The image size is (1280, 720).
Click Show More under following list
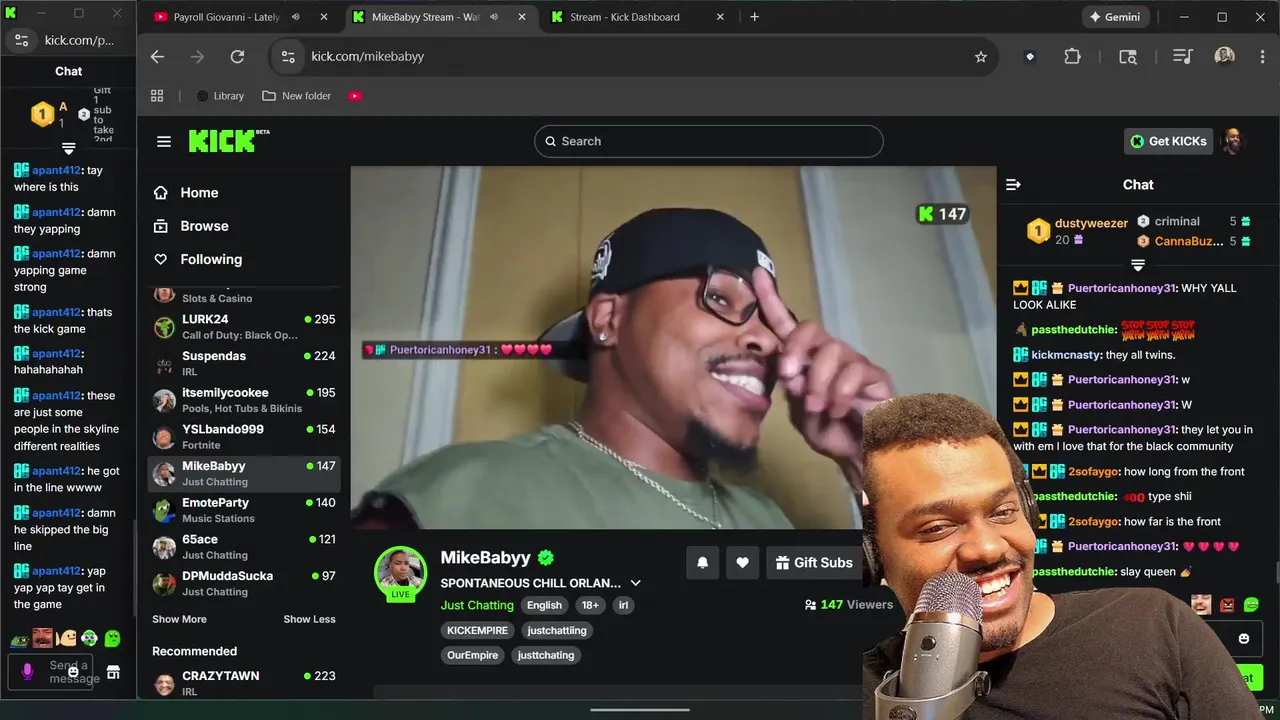point(179,619)
